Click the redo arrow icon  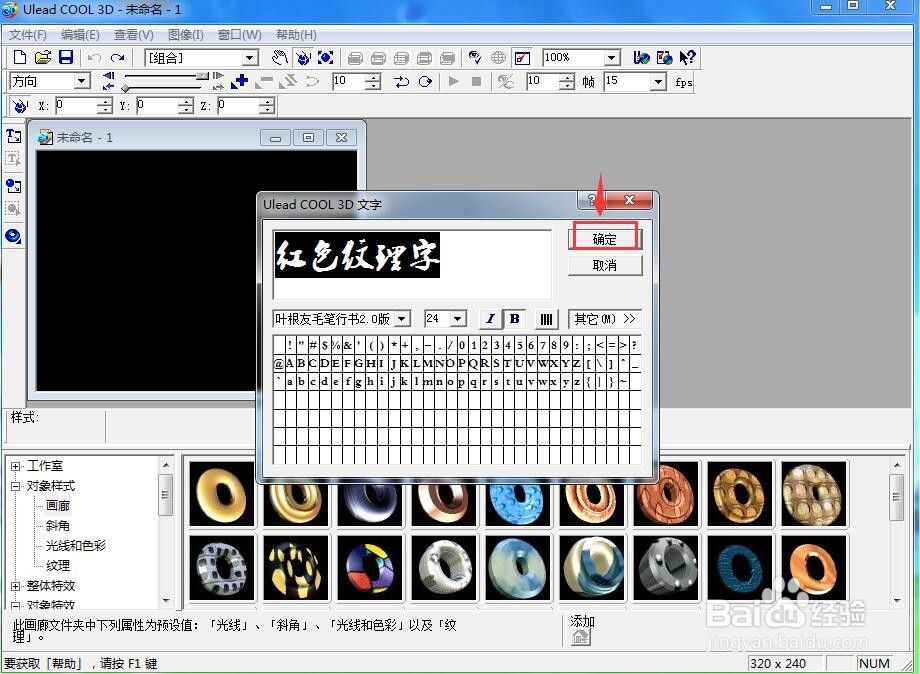[117, 57]
